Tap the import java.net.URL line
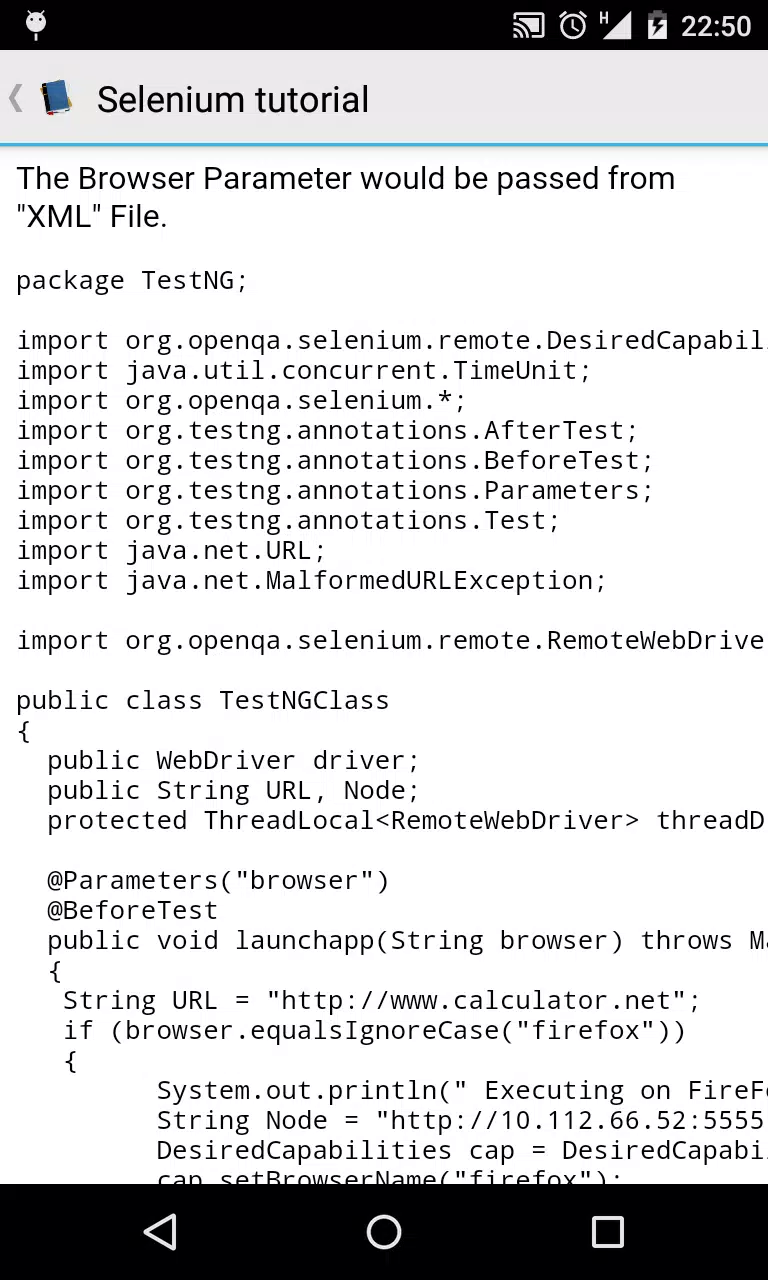The image size is (768, 1280). pos(171,550)
